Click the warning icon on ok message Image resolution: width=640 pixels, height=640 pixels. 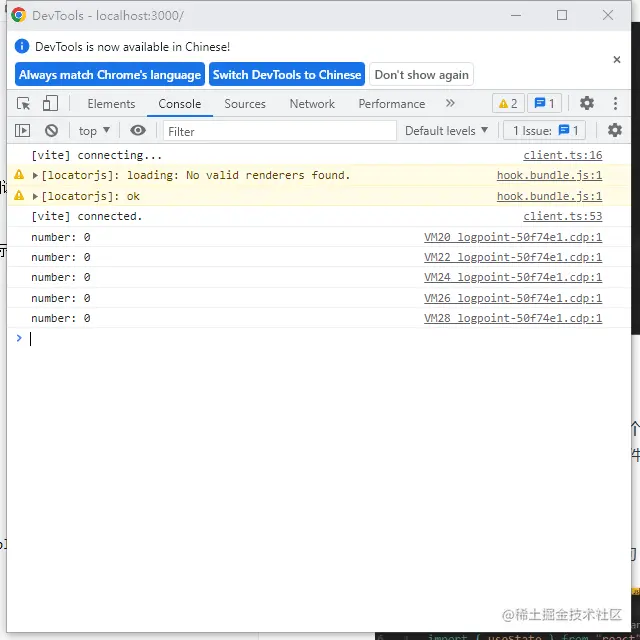19,196
